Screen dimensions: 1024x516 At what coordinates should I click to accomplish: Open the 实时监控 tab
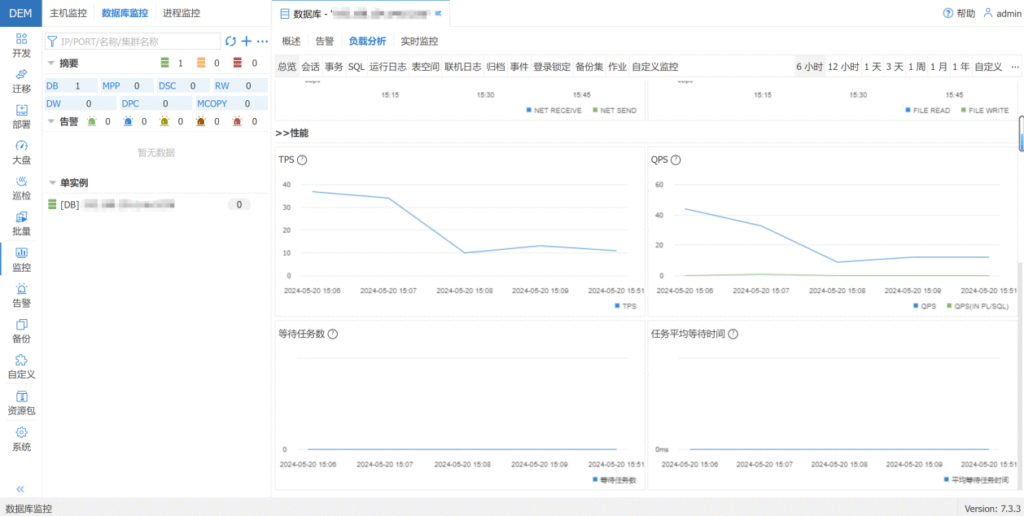tap(419, 41)
